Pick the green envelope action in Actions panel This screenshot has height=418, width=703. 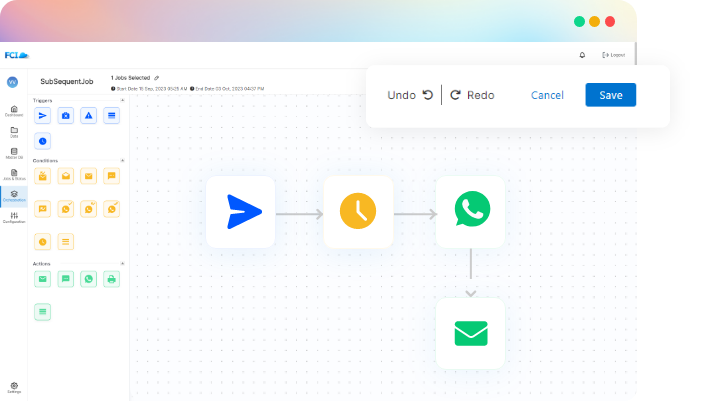tap(42, 279)
